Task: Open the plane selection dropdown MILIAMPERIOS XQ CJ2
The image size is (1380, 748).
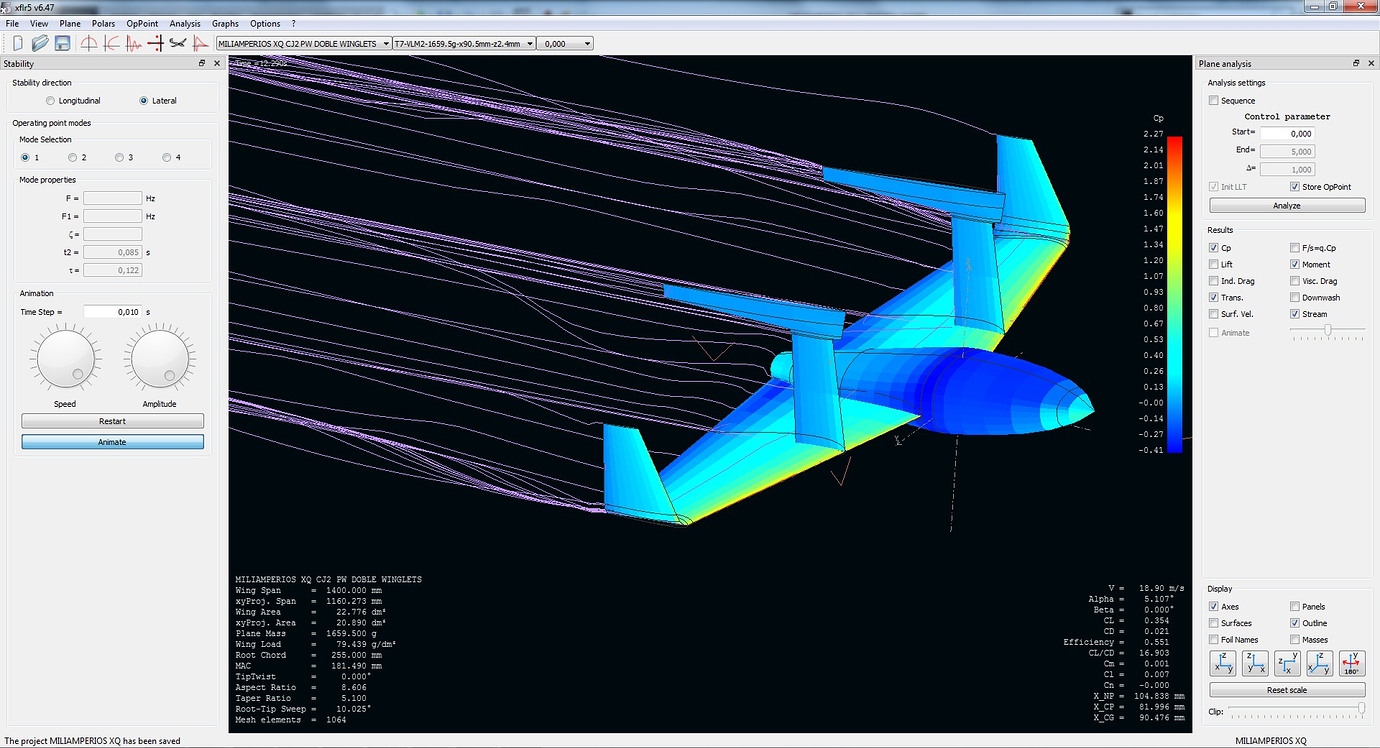Action: 305,43
